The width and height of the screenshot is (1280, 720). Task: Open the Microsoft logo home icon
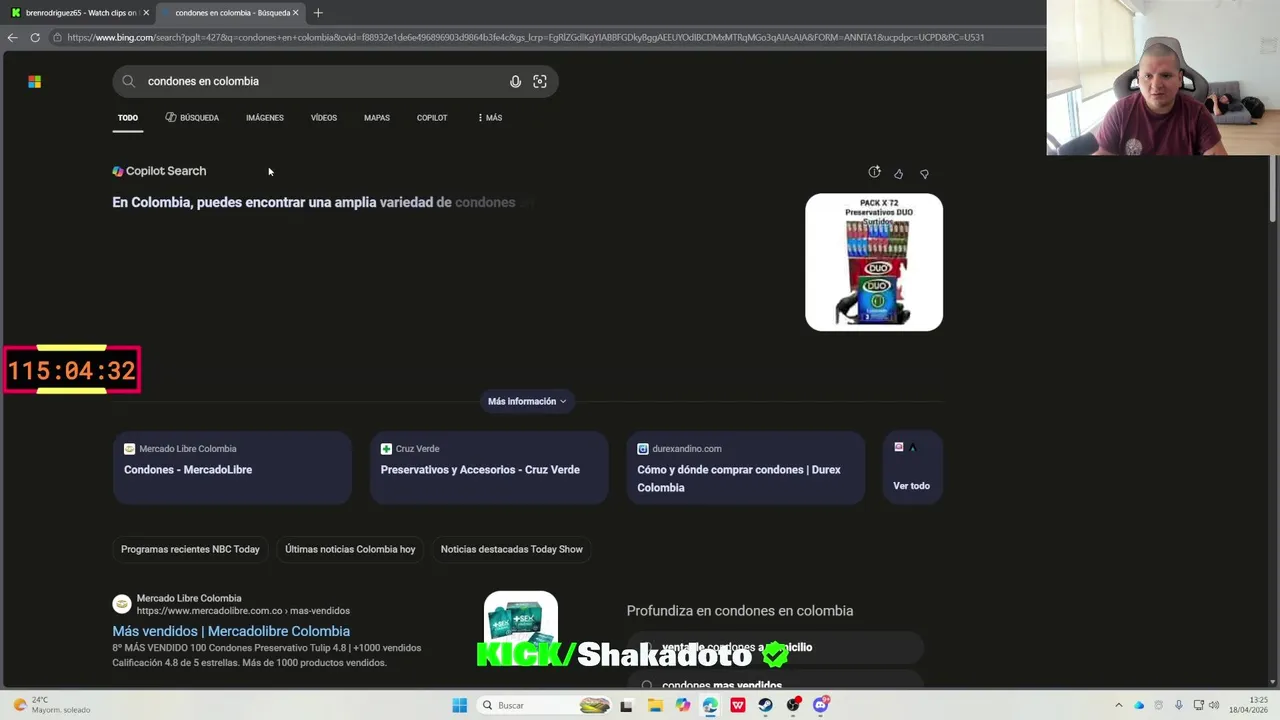35,82
